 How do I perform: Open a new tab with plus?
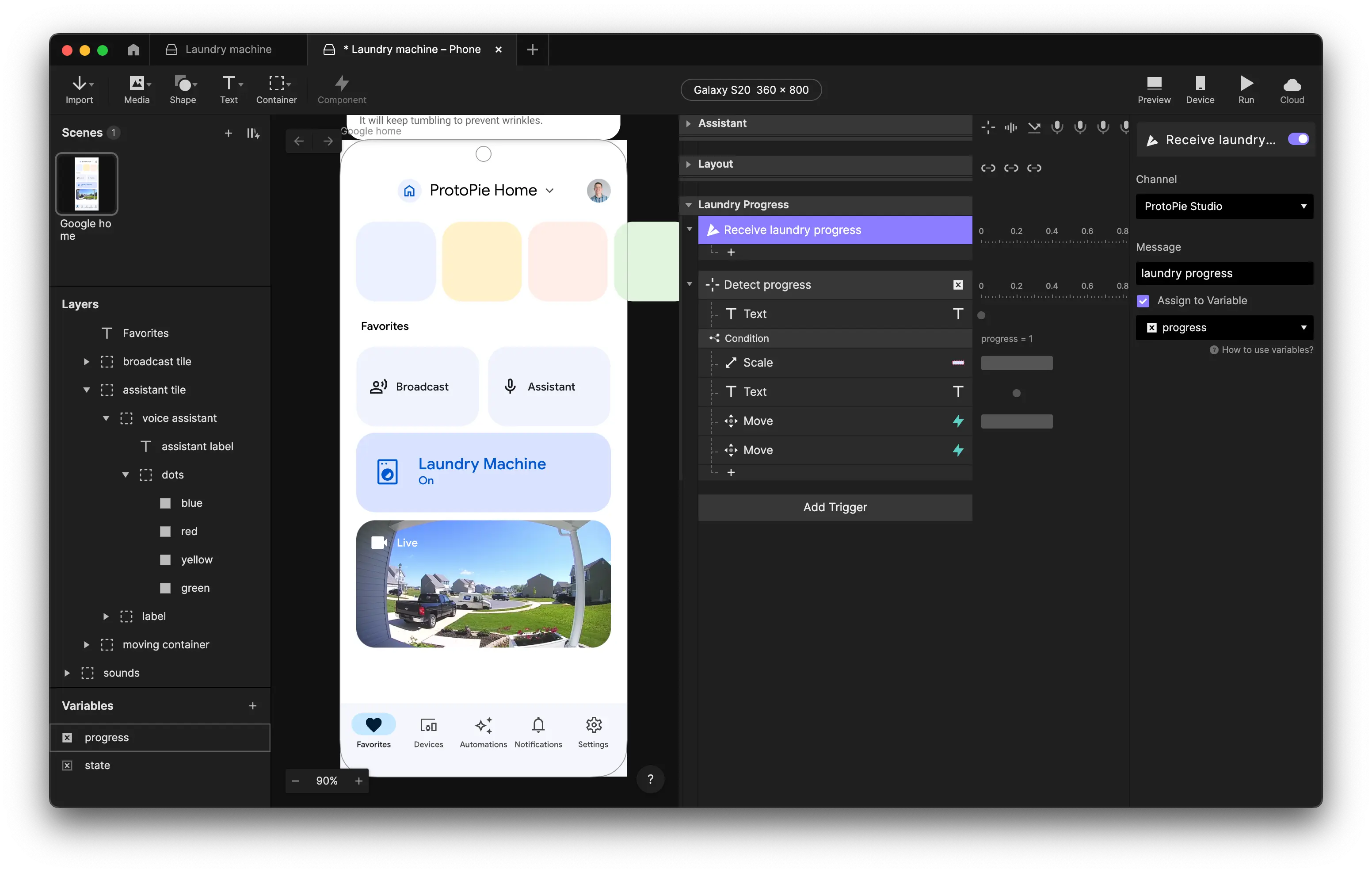[532, 50]
